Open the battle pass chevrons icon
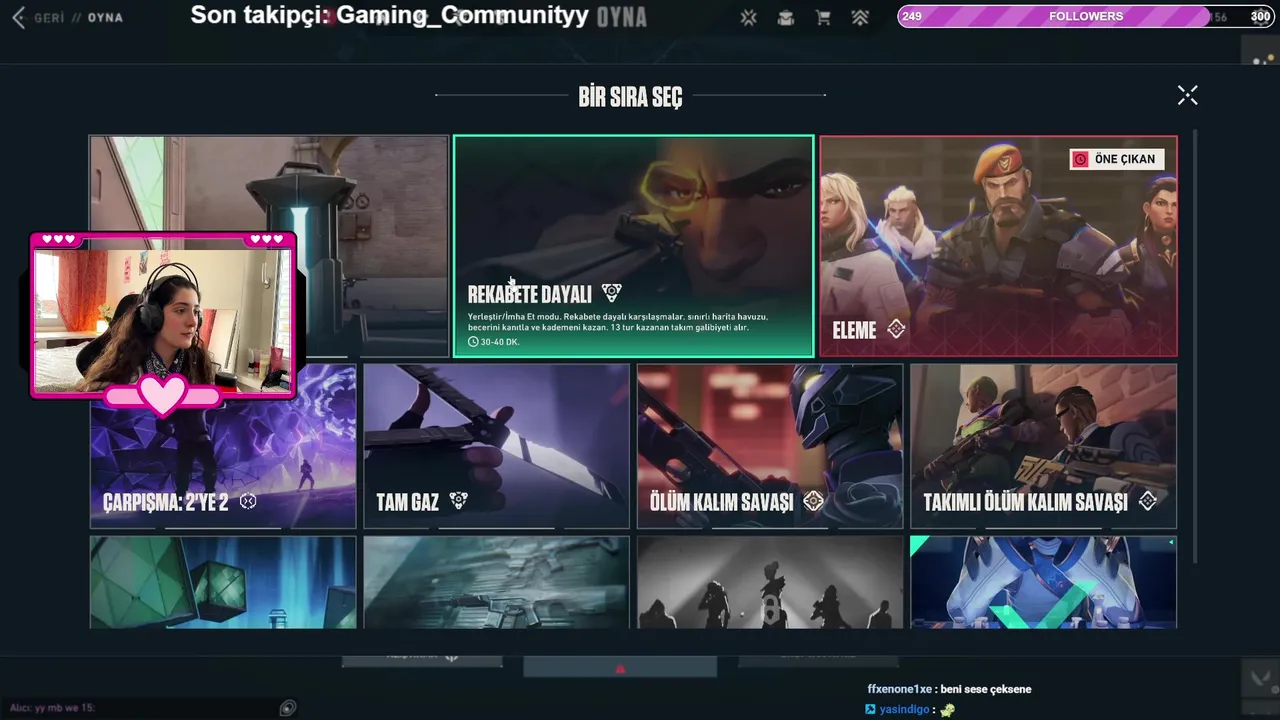Screen dimensions: 1280x720 [x=860, y=18]
